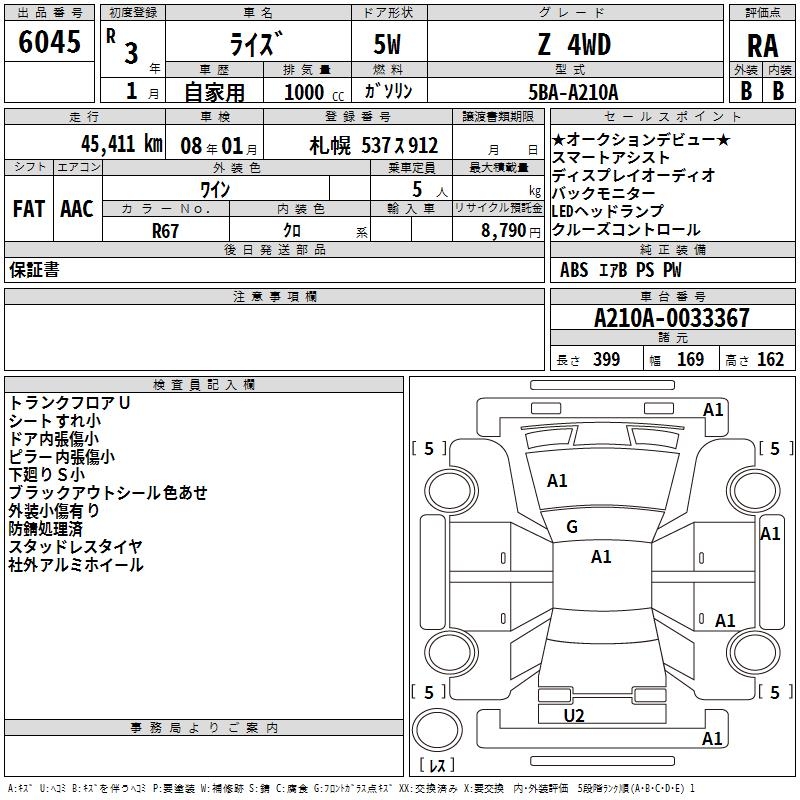Click the レス spare tire label
The height and width of the screenshot is (800, 800).
(x=437, y=765)
